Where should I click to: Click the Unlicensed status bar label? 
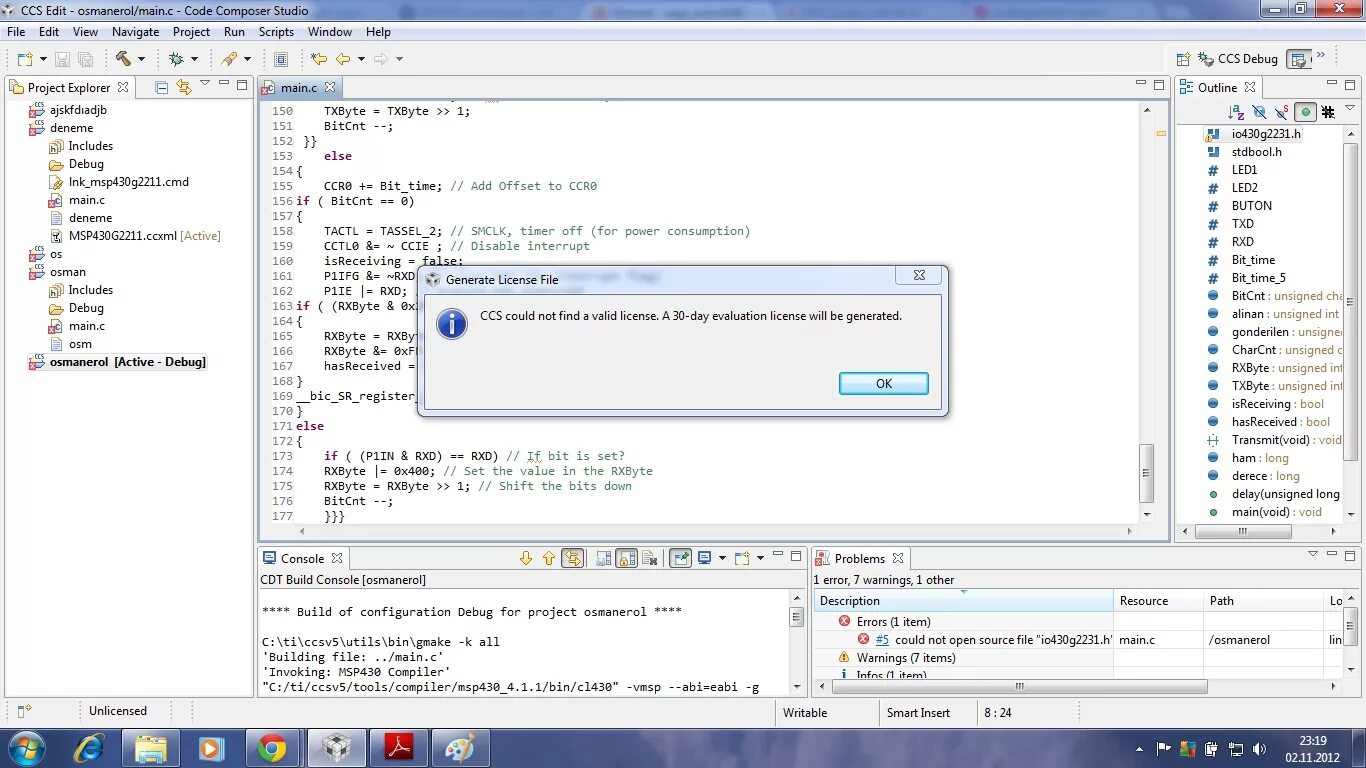[x=118, y=711]
